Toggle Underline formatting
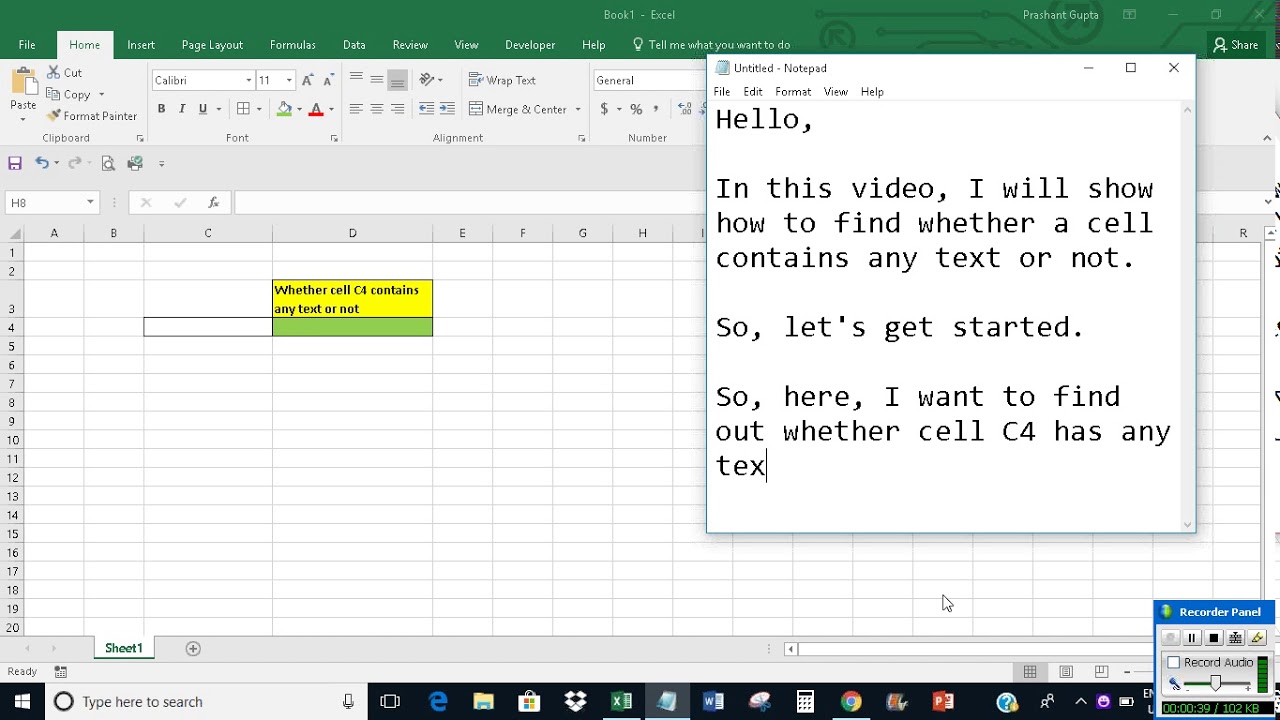 pyautogui.click(x=203, y=109)
